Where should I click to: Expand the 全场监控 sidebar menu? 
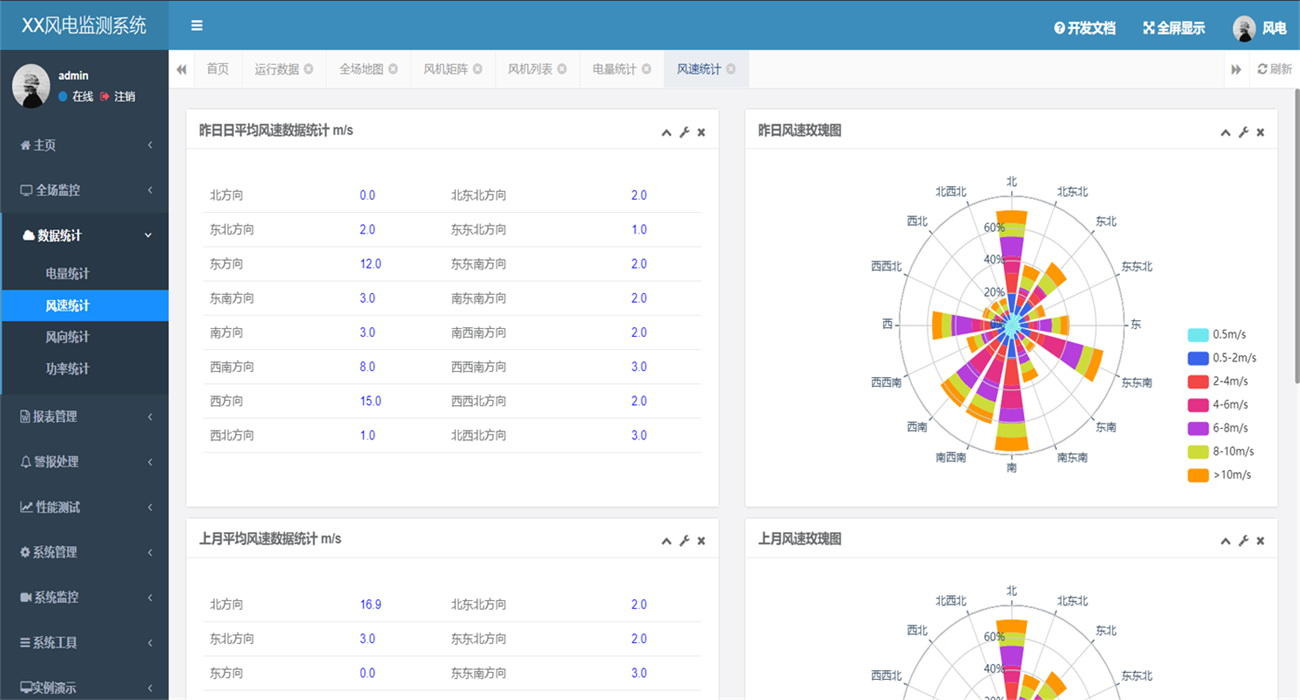[84, 190]
